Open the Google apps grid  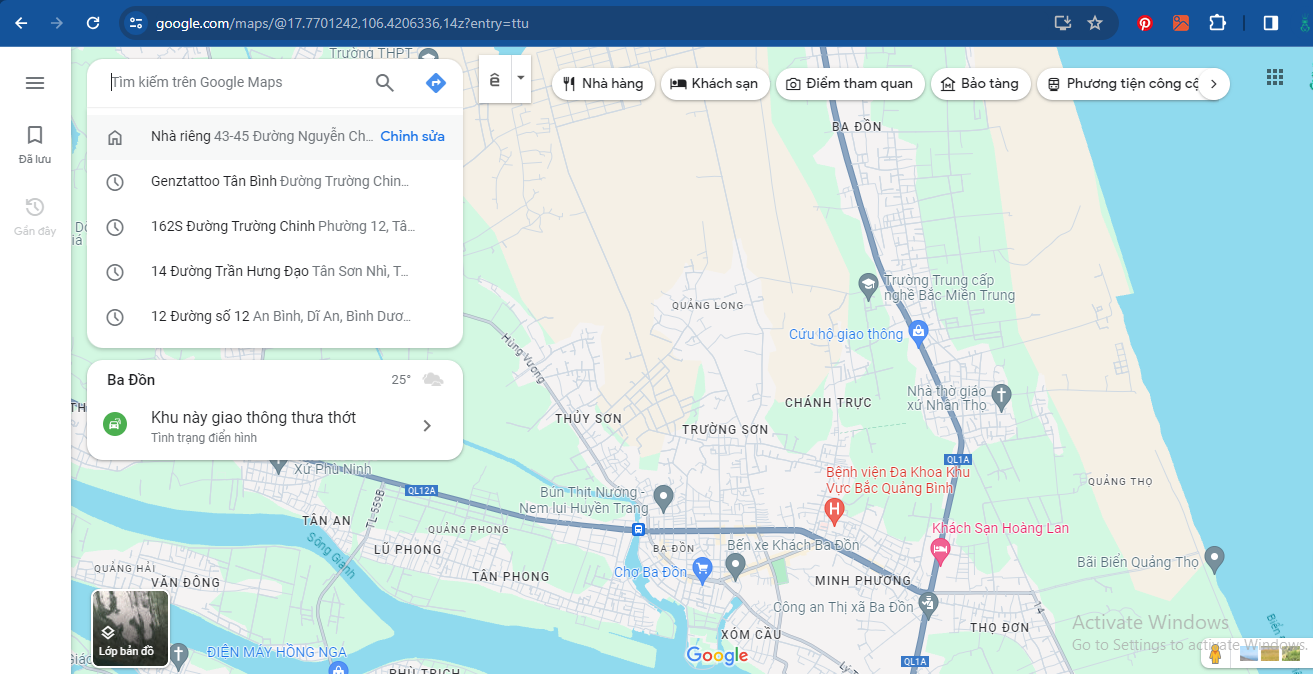[1274, 78]
